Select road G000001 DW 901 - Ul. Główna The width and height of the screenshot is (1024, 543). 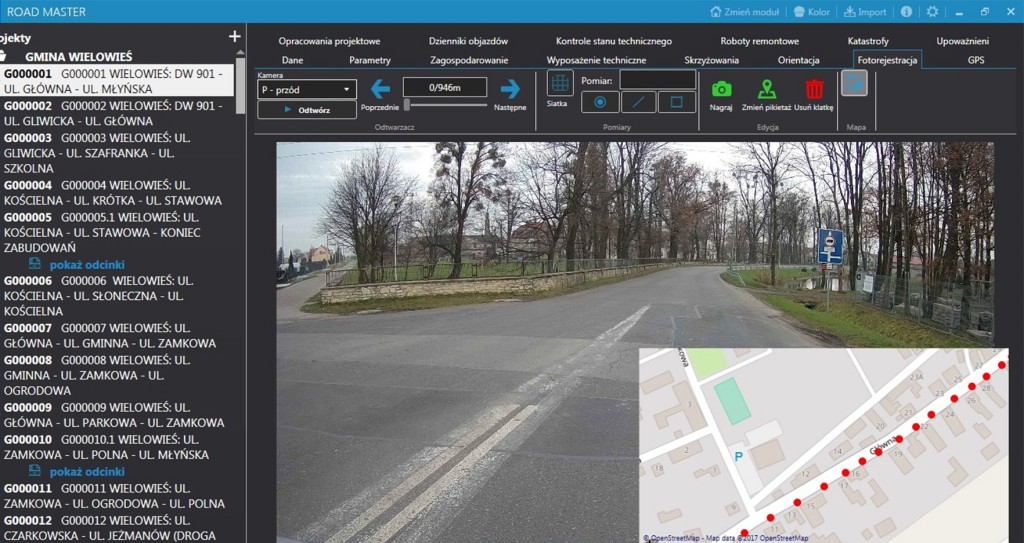(x=116, y=81)
